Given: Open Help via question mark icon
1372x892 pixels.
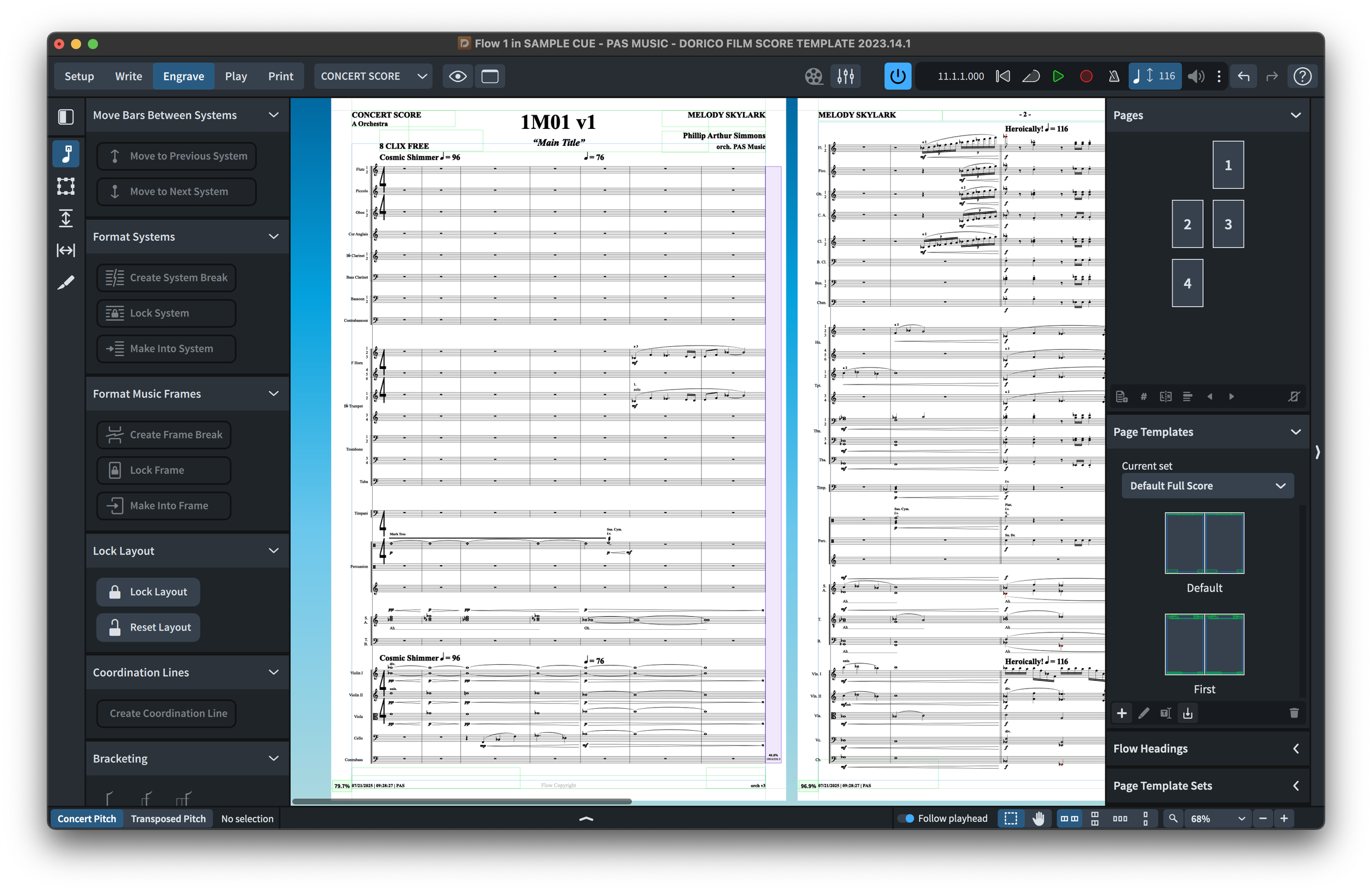Looking at the screenshot, I should pyautogui.click(x=1302, y=76).
